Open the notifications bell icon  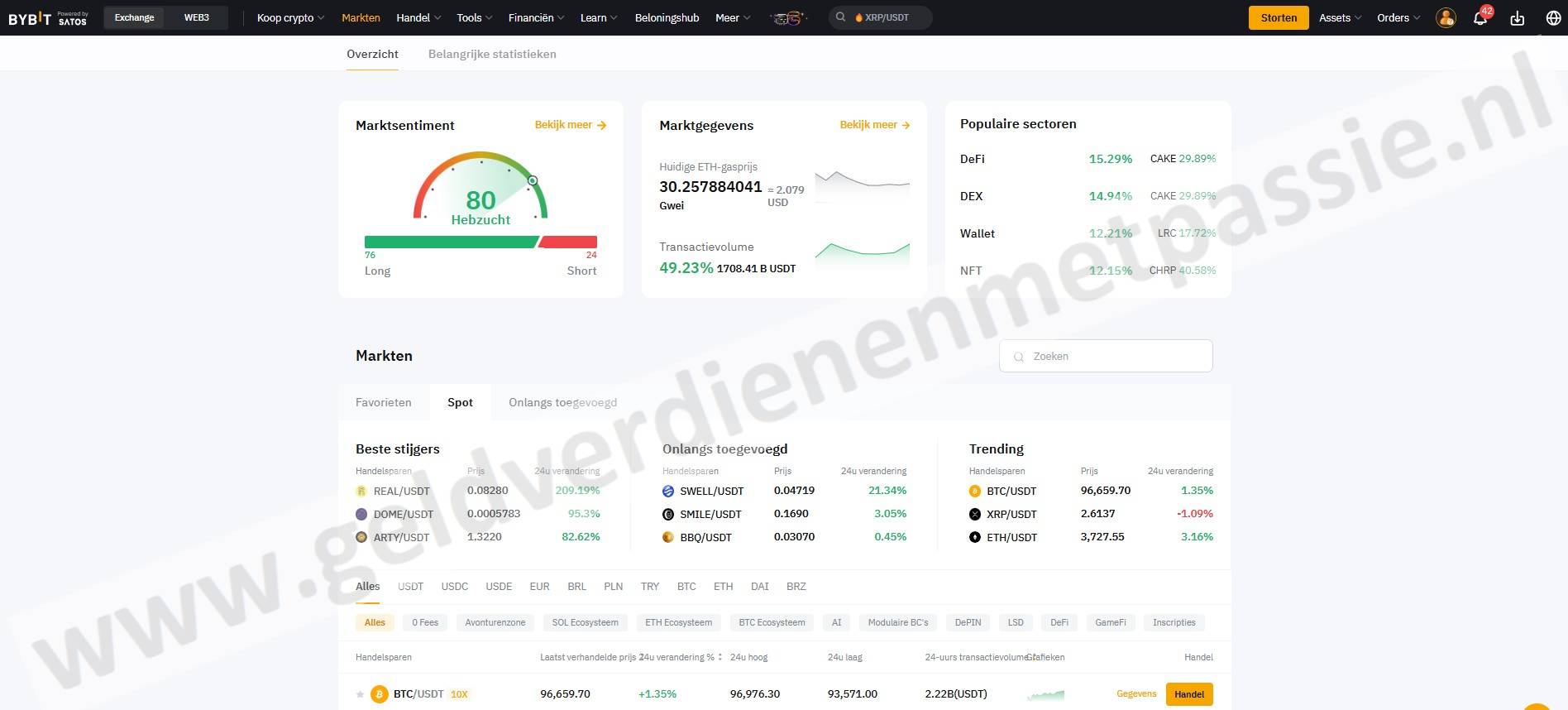[1480, 18]
